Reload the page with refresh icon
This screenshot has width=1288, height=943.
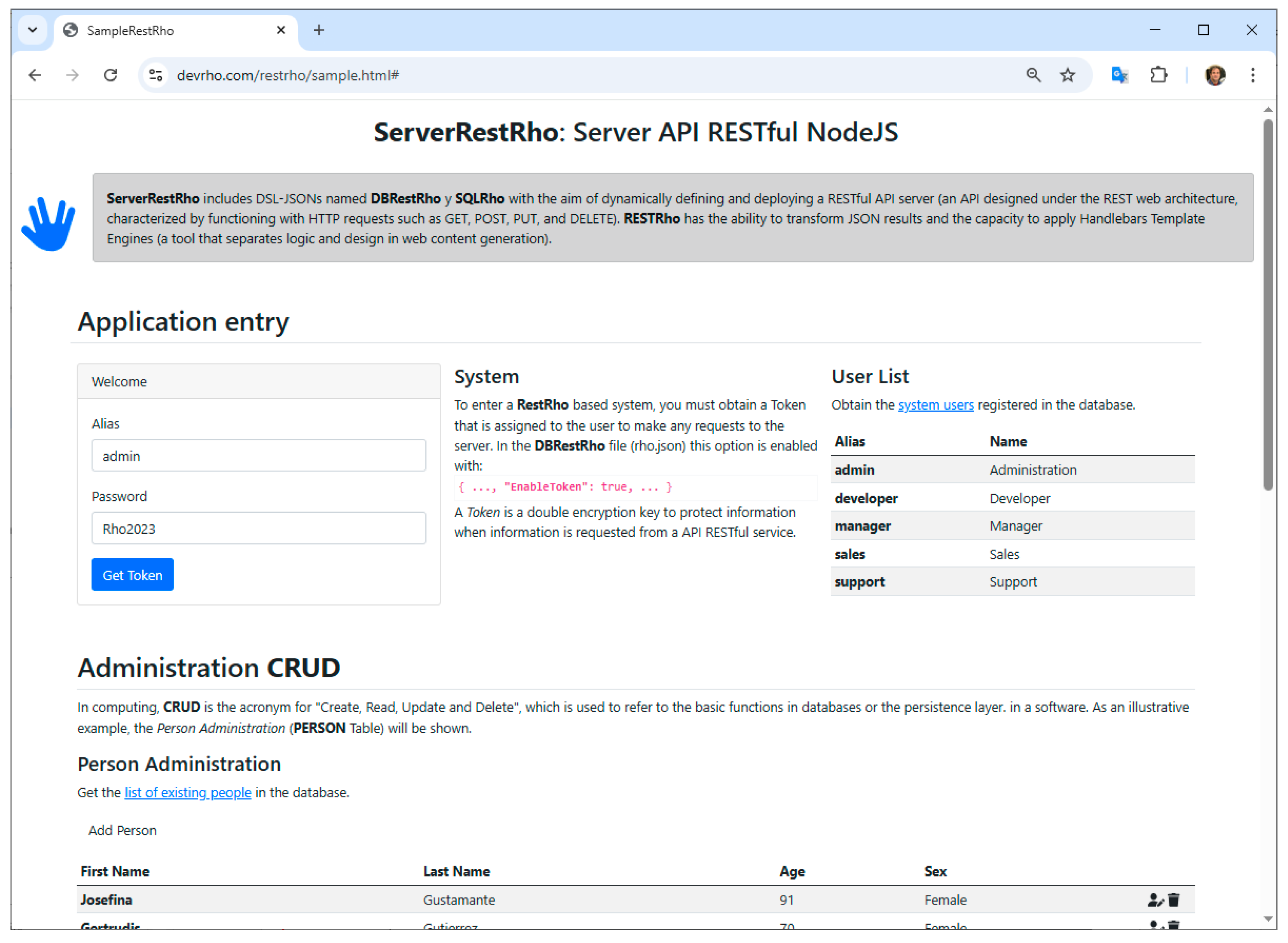point(111,75)
